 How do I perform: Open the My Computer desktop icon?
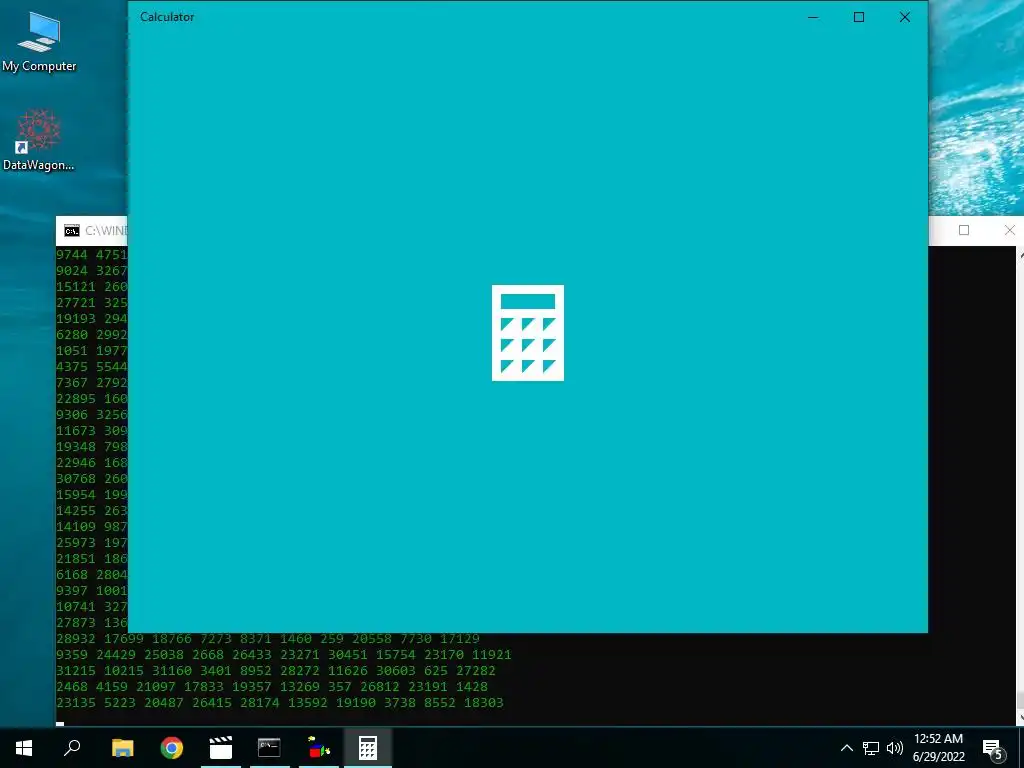coord(39,41)
